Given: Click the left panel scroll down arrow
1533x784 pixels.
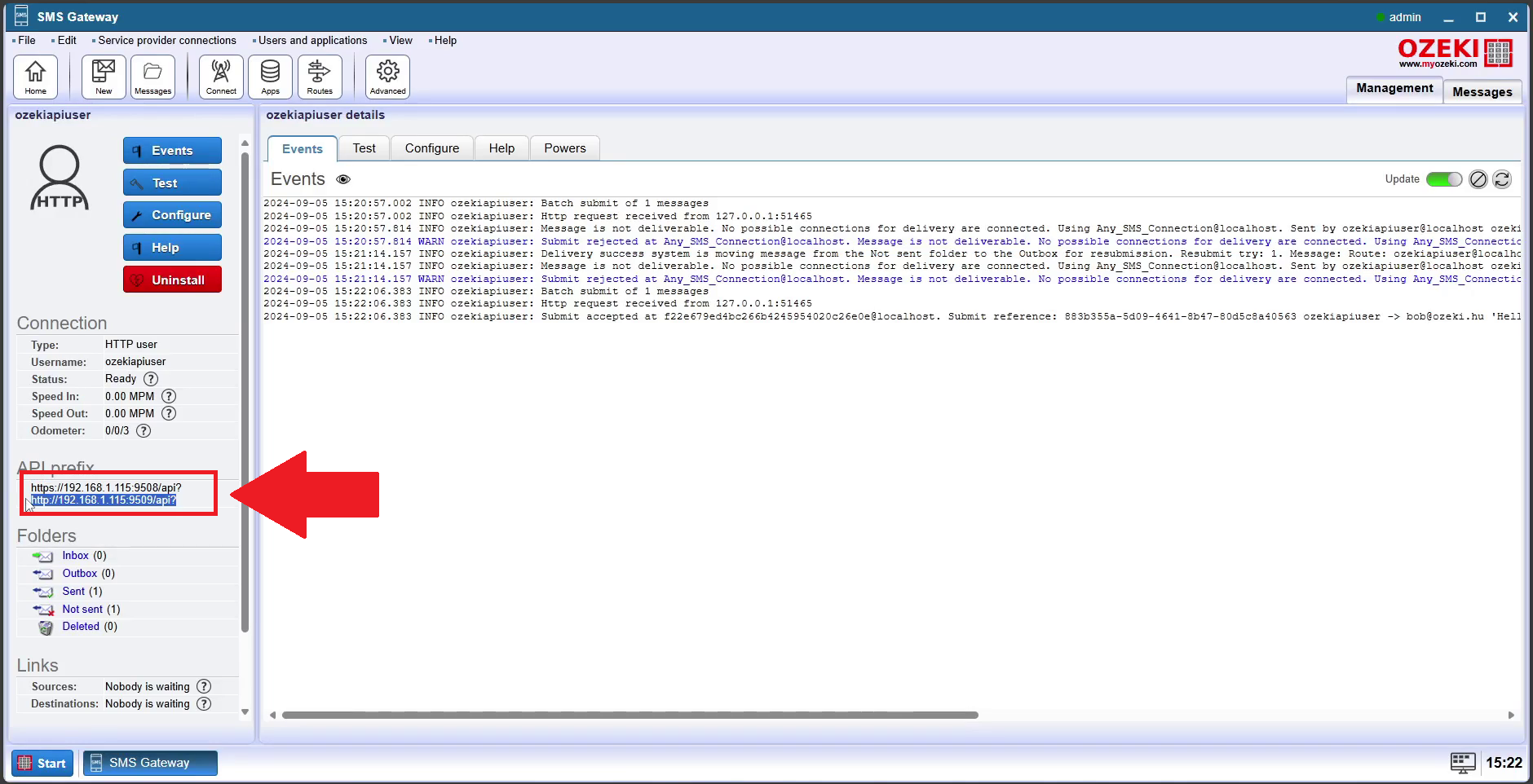Looking at the screenshot, I should 245,711.
